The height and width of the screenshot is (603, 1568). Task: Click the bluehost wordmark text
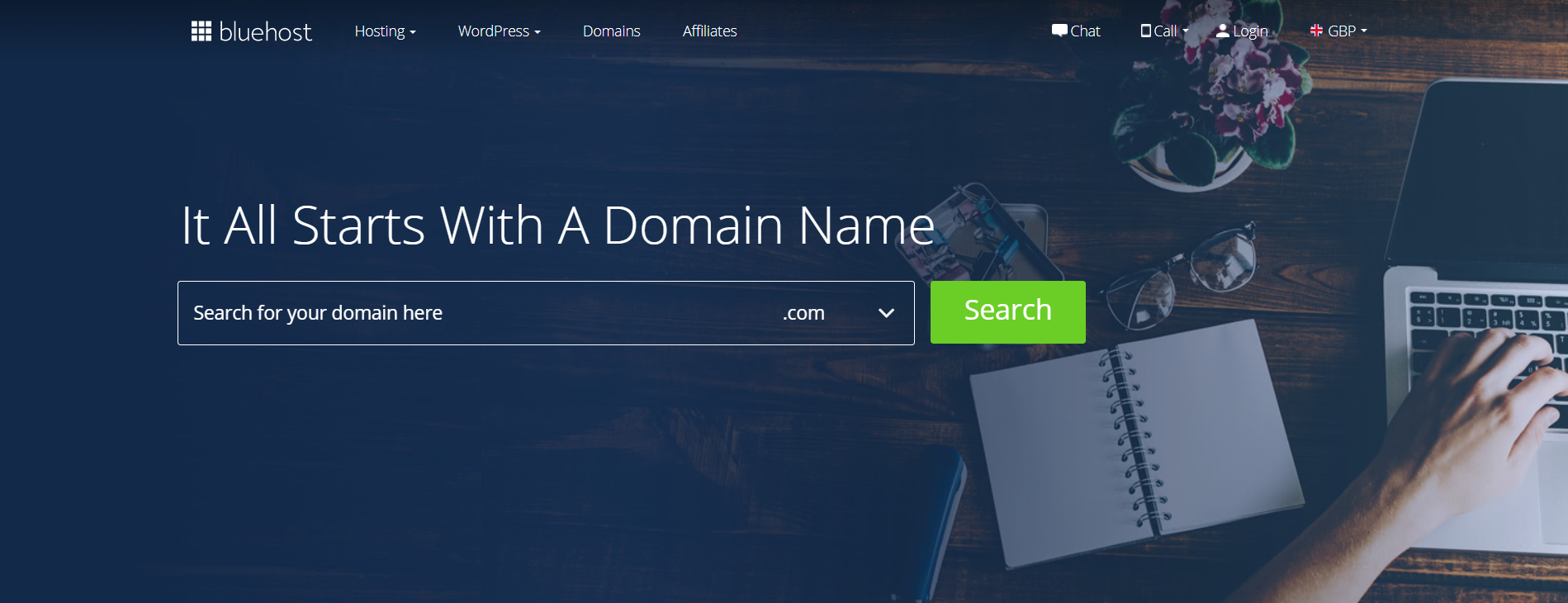[x=265, y=31]
